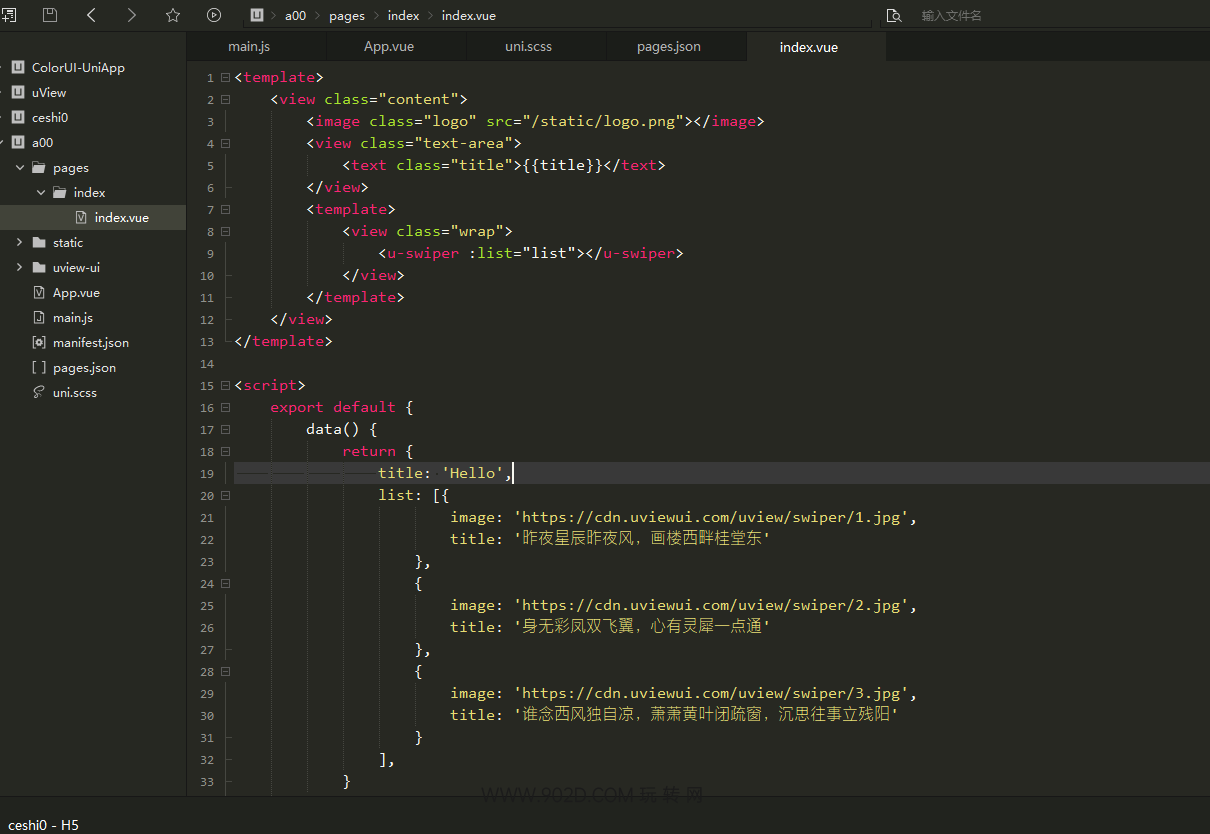Fold the script block at line 15

(x=226, y=385)
